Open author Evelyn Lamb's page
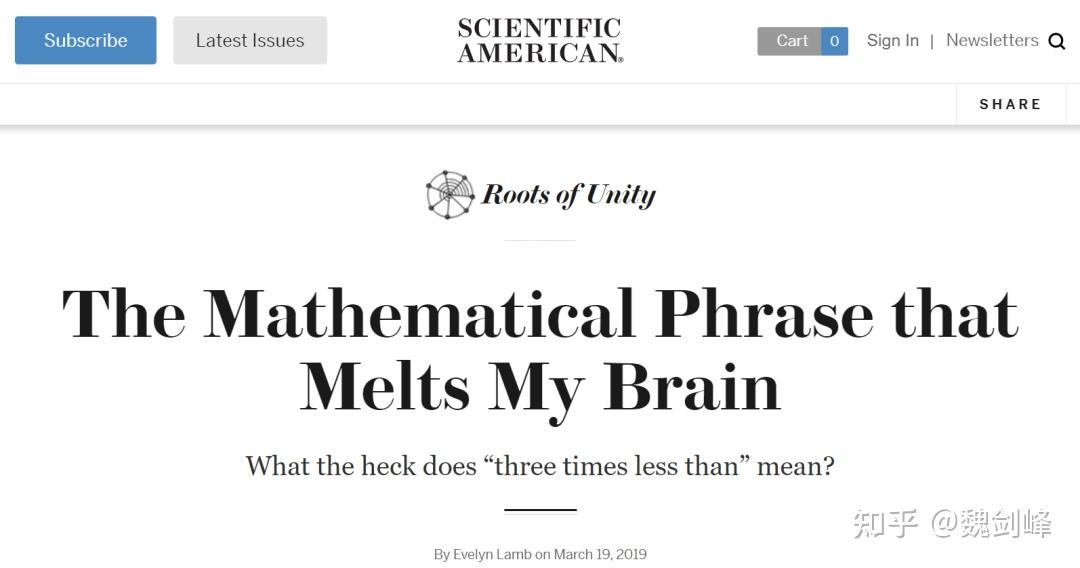1080x568 pixels. 492,554
